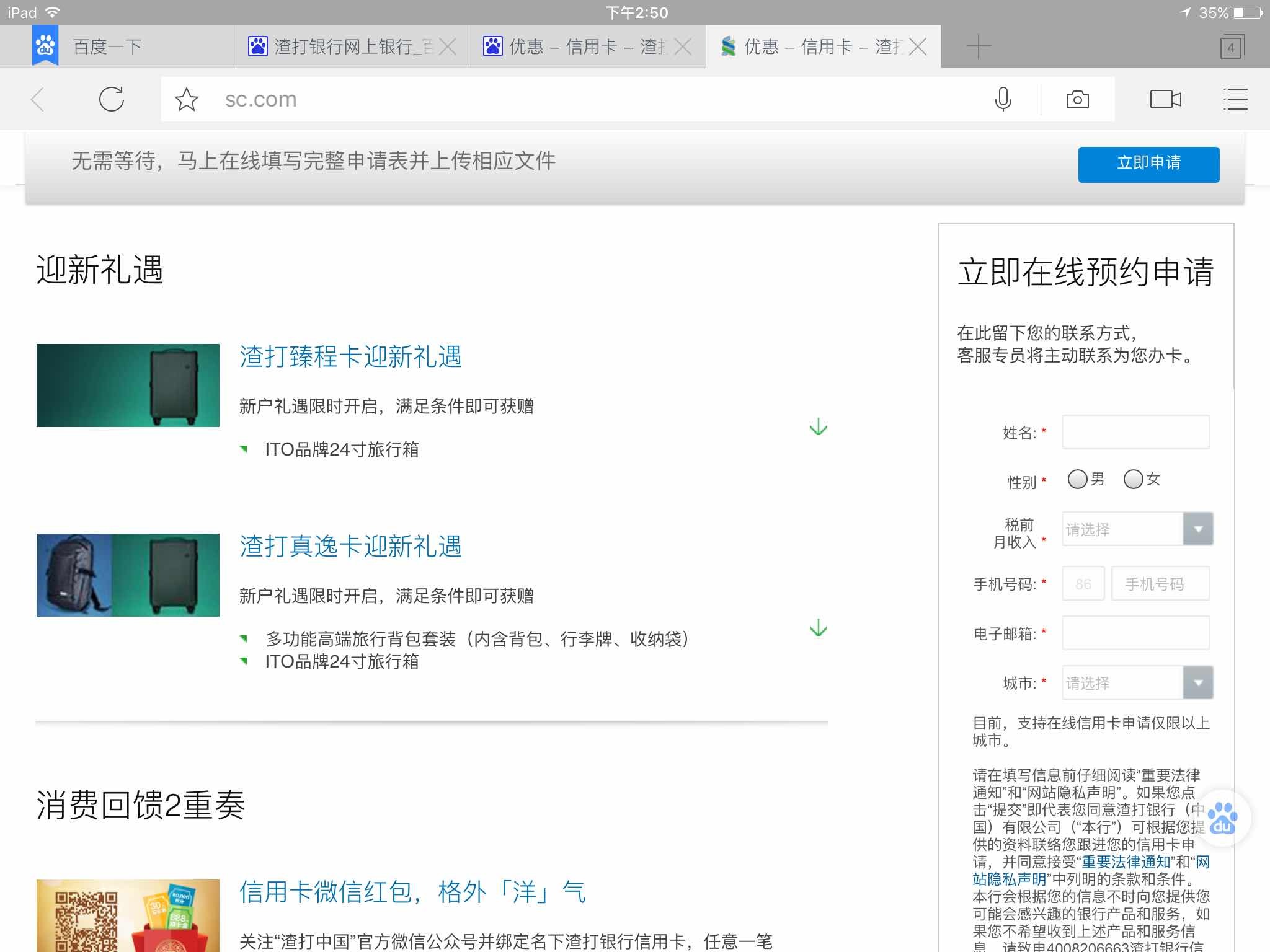Select the 男 radio button
This screenshot has width=1270, height=952.
point(1078,479)
